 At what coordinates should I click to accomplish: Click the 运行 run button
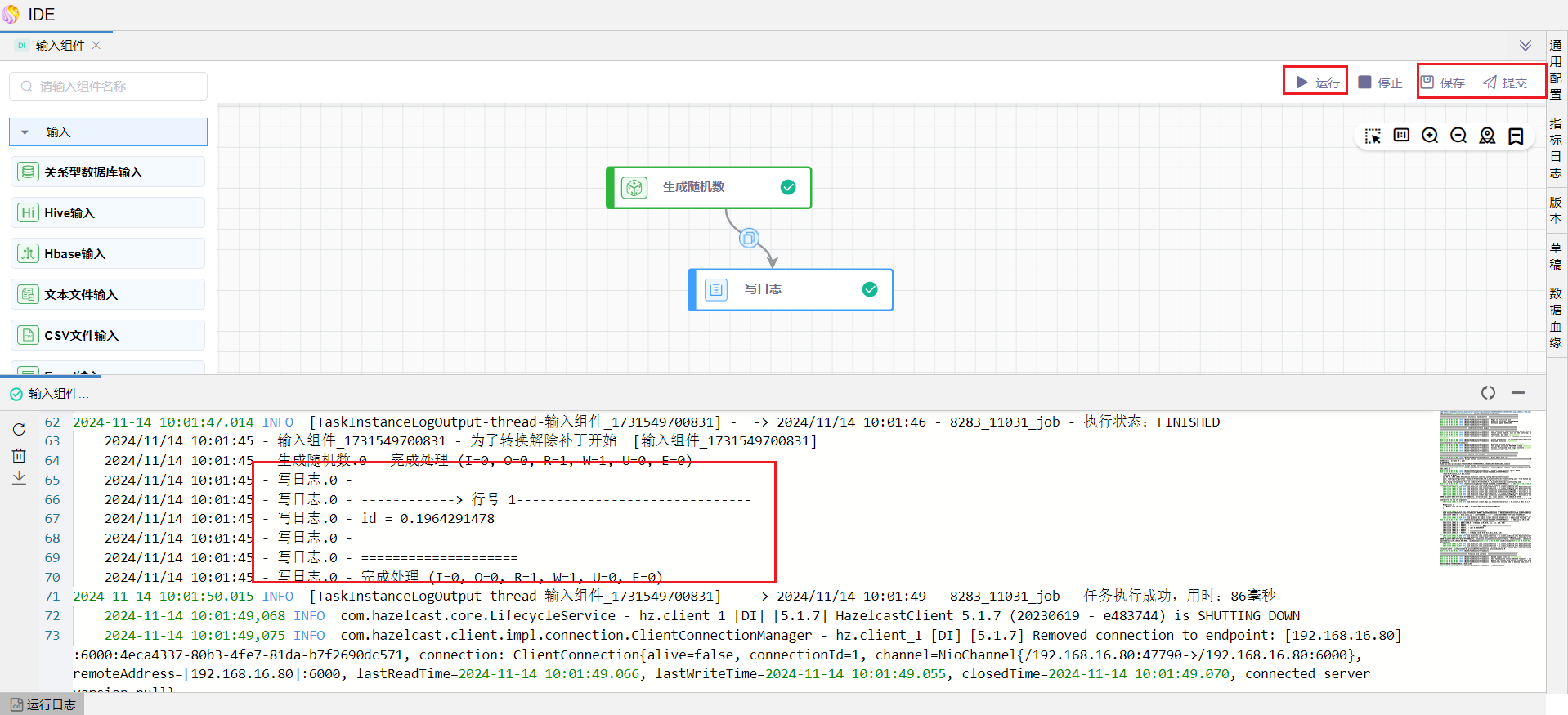click(x=1316, y=83)
